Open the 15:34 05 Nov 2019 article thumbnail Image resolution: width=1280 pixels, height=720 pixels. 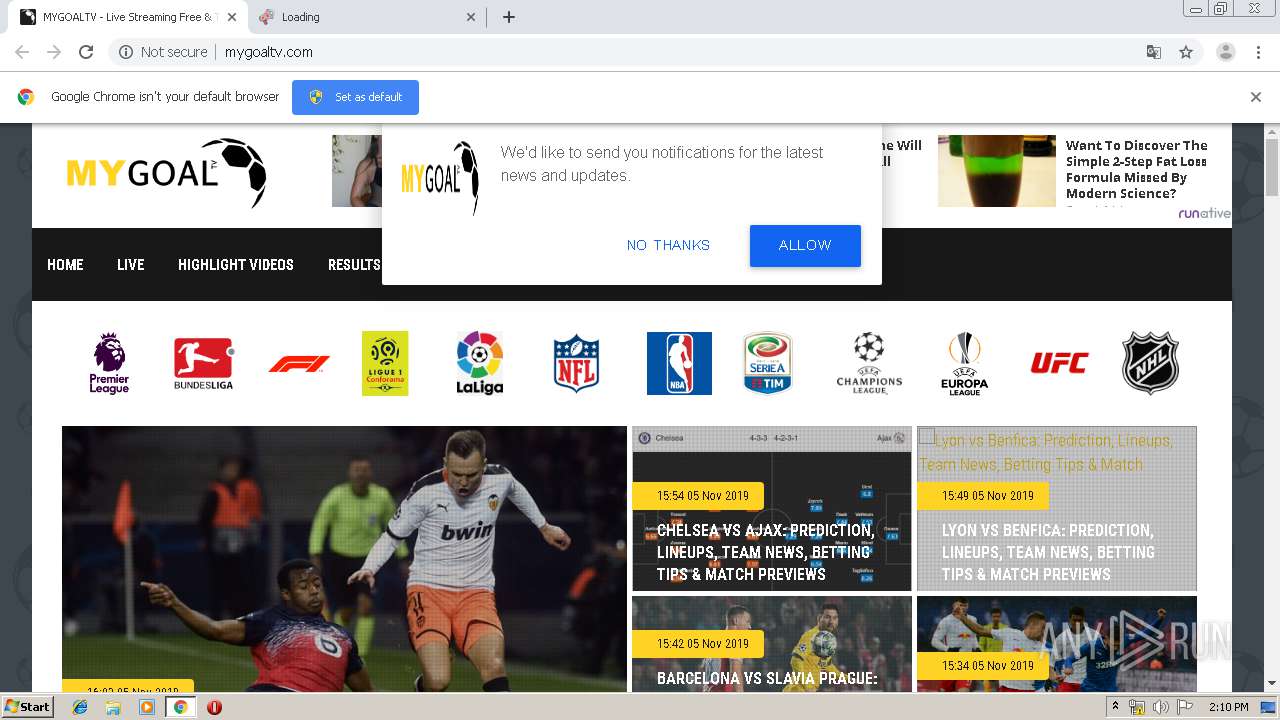1057,644
